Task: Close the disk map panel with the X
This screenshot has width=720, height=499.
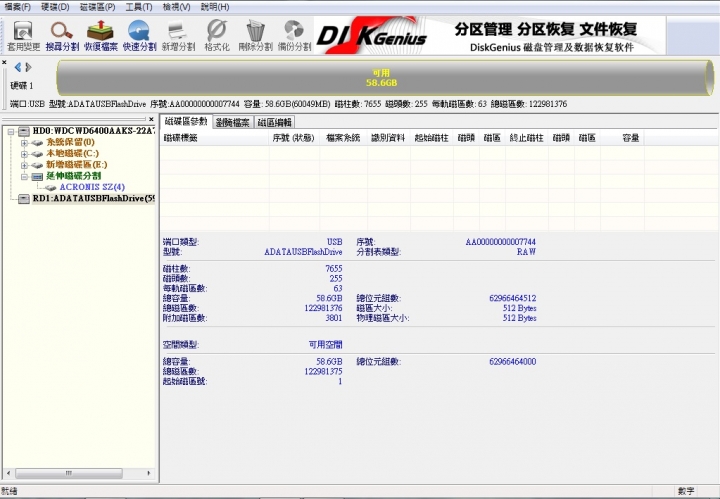Action: coord(4,62)
